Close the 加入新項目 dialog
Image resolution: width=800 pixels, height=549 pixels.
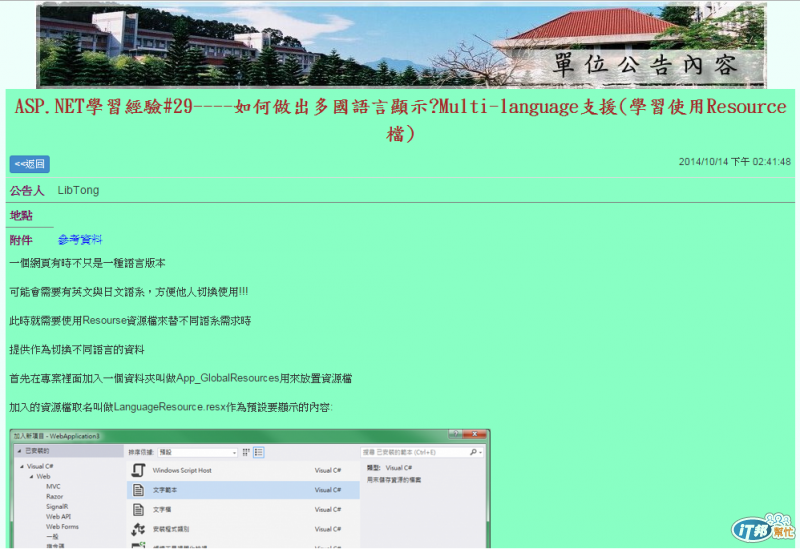474,434
